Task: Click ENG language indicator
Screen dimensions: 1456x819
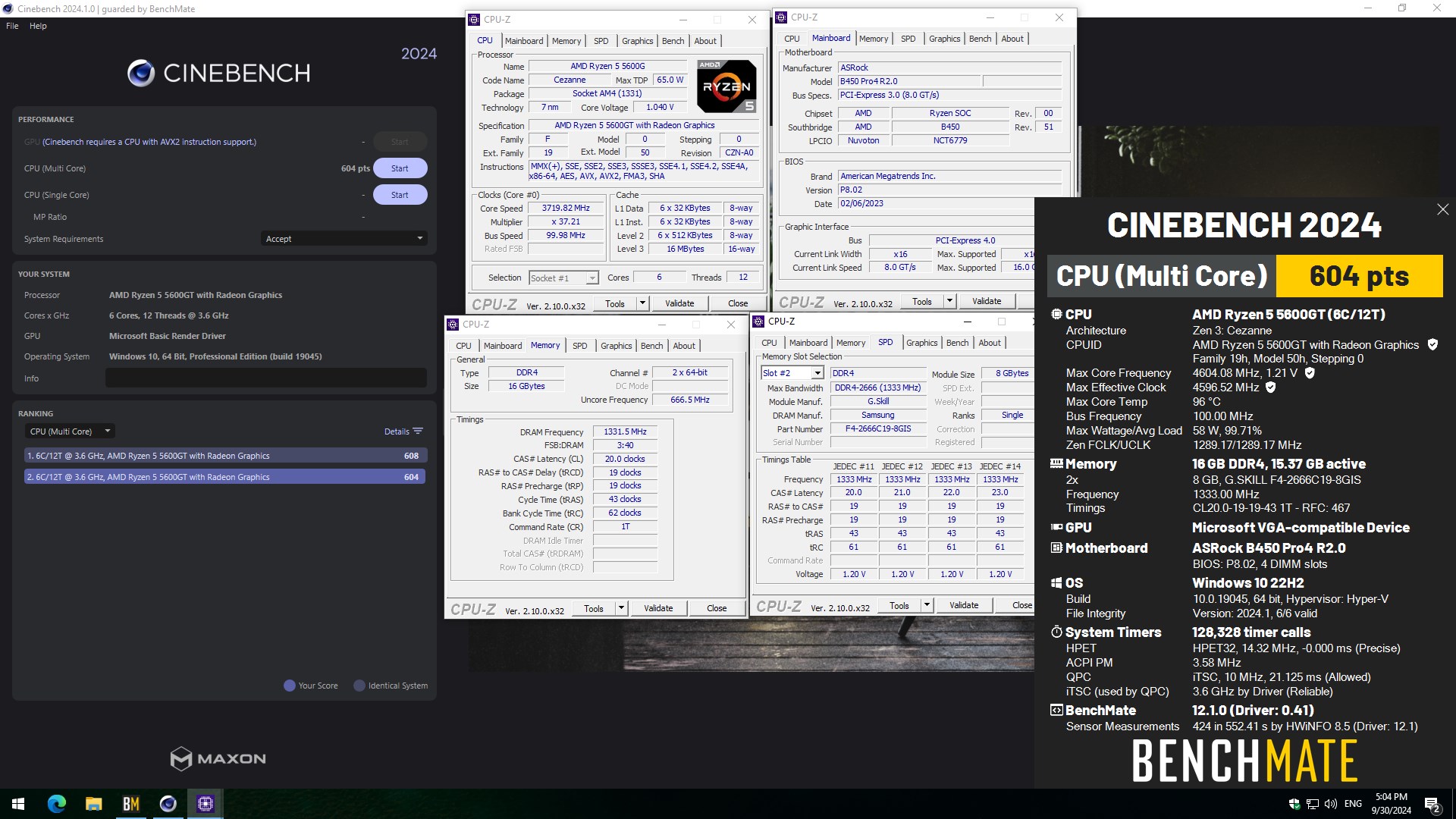Action: [x=1353, y=804]
